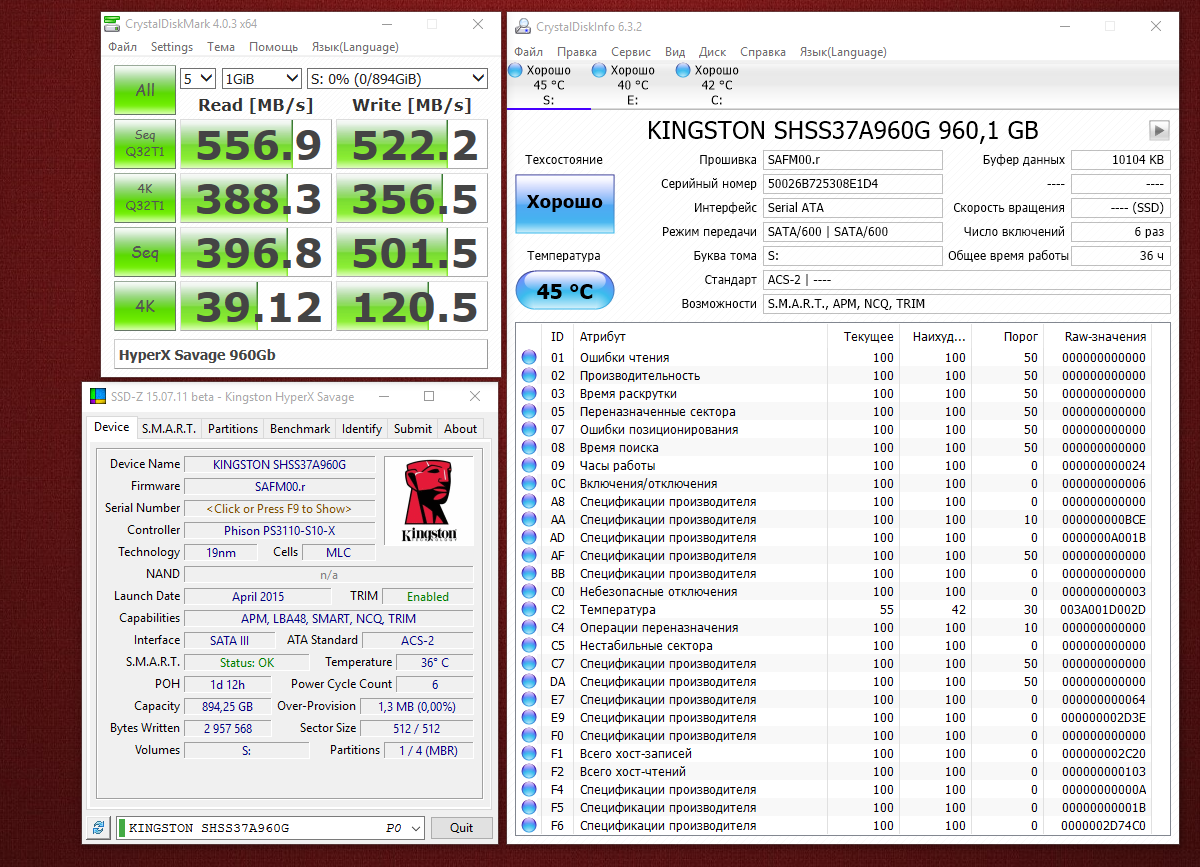Click the Phison PS3110-S10-X controller field
1200x867 pixels.
point(280,530)
